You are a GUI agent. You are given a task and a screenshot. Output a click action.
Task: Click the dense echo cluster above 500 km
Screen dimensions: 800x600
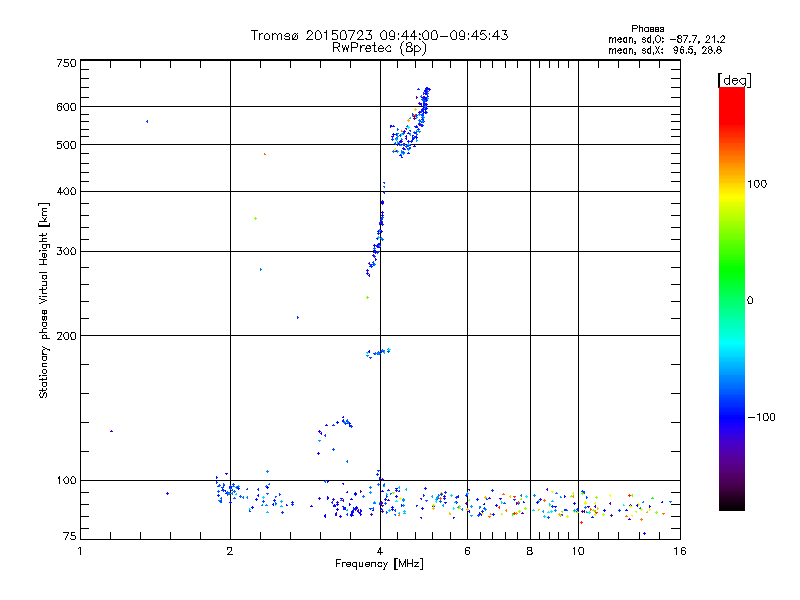(410, 122)
